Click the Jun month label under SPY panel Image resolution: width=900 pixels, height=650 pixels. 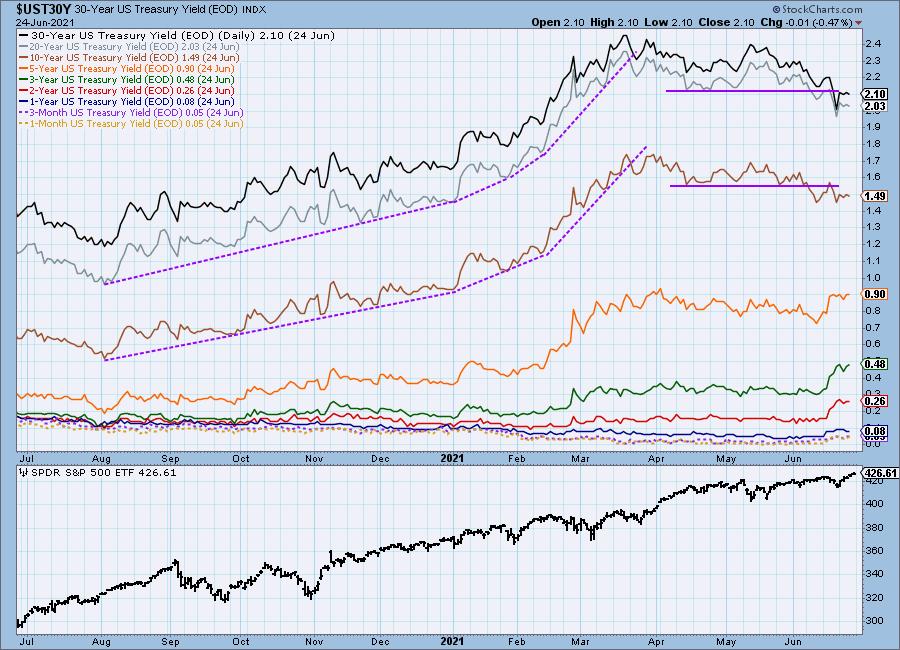[x=793, y=641]
